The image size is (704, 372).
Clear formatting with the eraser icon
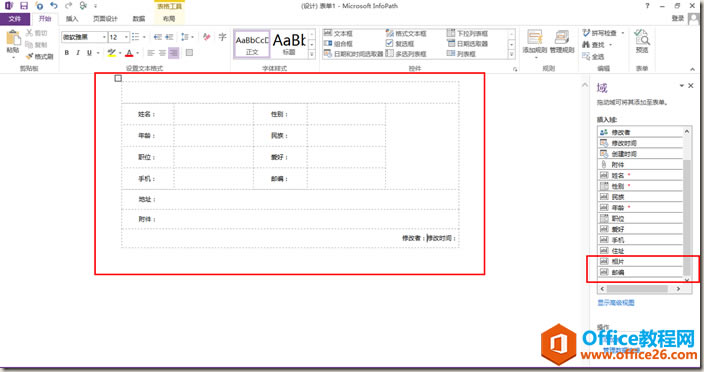(x=207, y=37)
